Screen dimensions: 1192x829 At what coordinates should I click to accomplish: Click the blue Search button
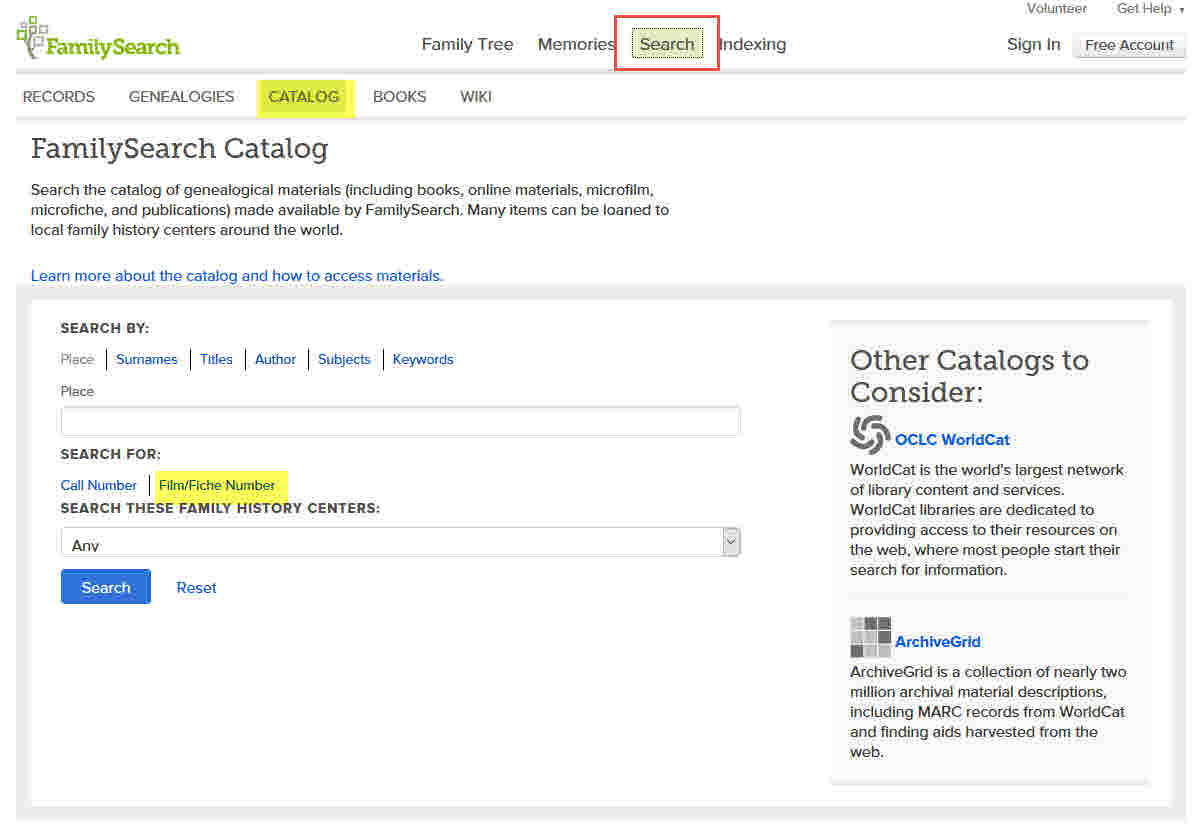[x=106, y=586]
